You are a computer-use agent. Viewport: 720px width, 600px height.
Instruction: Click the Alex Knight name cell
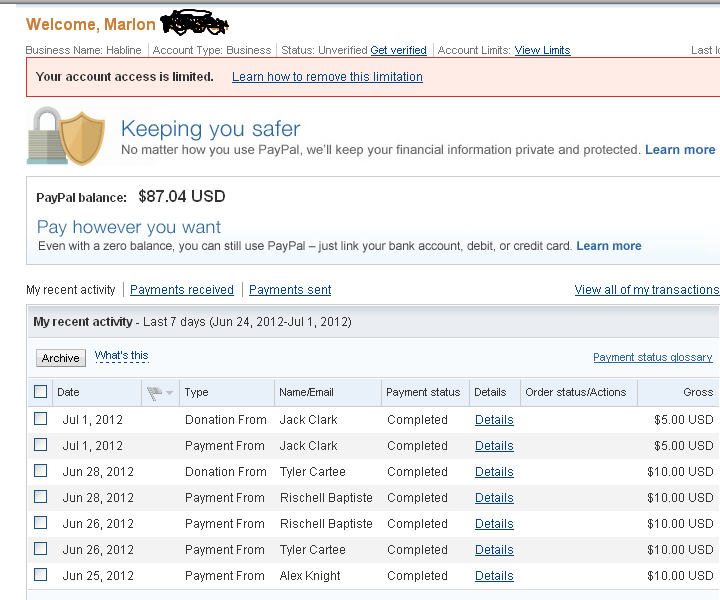click(x=310, y=576)
